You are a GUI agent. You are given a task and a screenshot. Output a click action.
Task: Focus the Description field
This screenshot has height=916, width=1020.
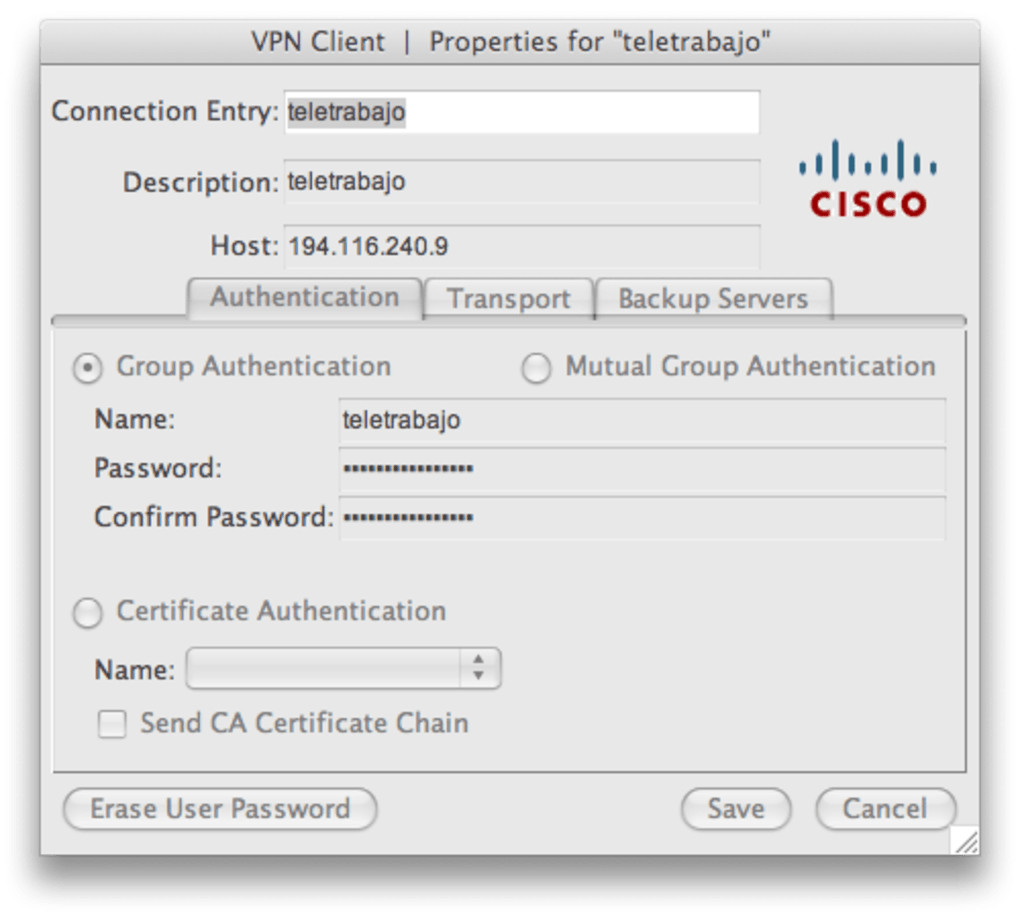(521, 183)
